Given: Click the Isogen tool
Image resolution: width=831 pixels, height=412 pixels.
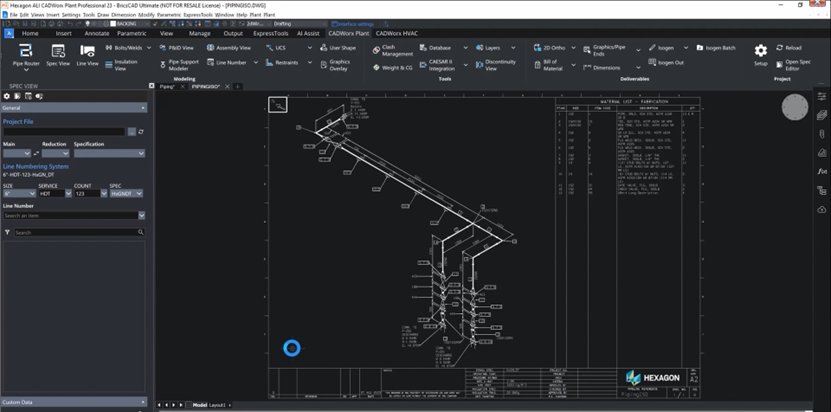Looking at the screenshot, I should [661, 48].
